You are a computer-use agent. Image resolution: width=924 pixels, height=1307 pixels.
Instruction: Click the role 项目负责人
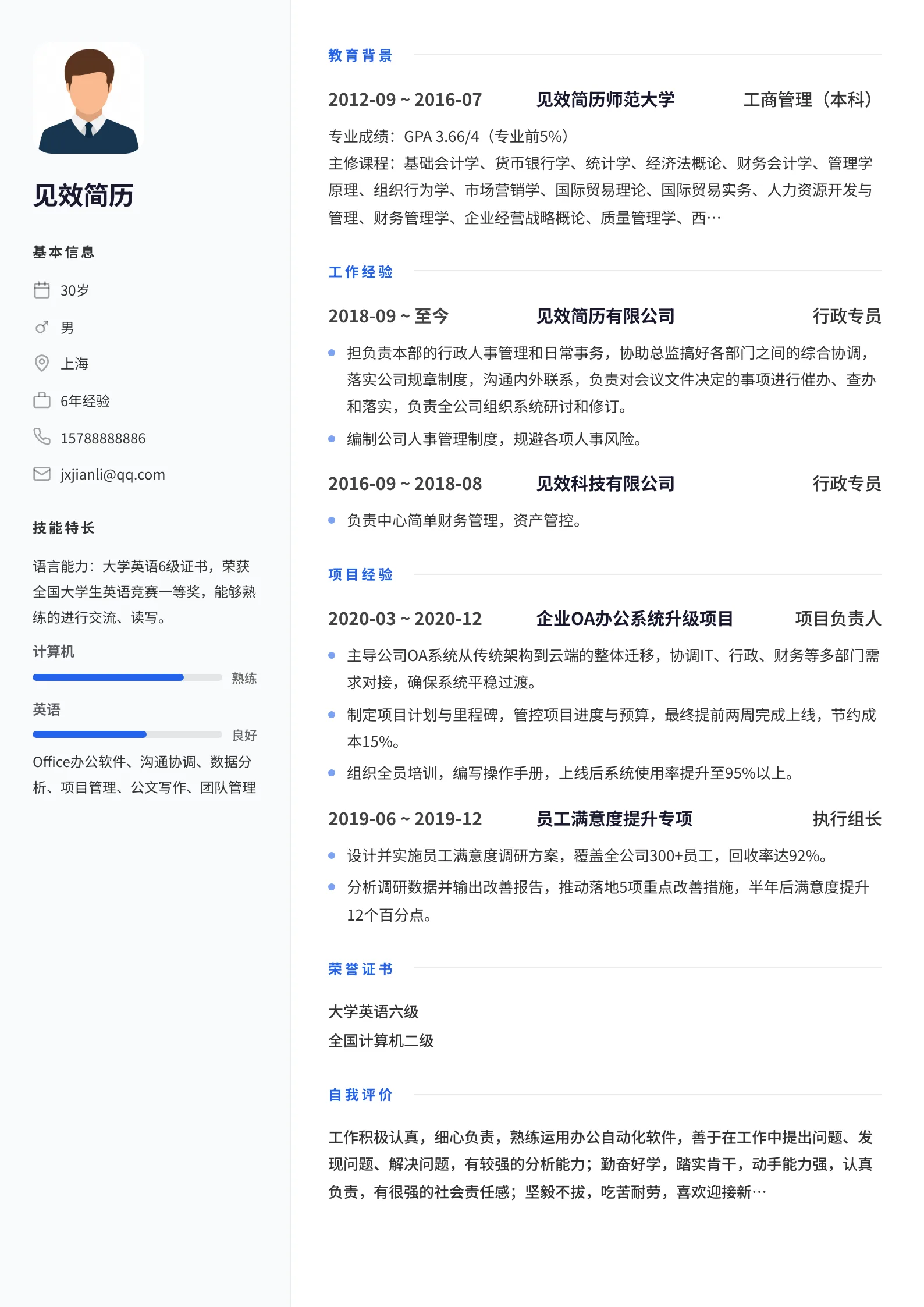838,619
